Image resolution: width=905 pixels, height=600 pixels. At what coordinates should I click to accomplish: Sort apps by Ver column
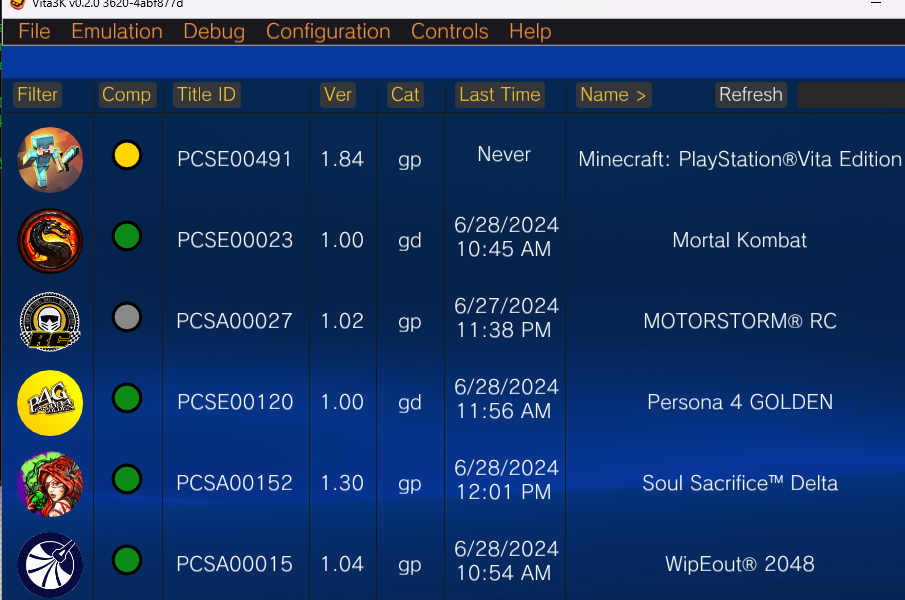338,95
